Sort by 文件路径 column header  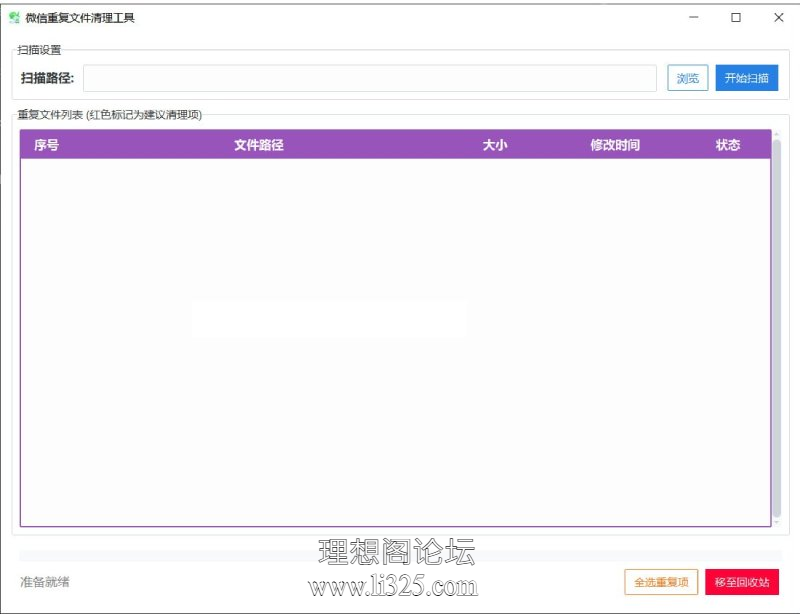point(259,145)
